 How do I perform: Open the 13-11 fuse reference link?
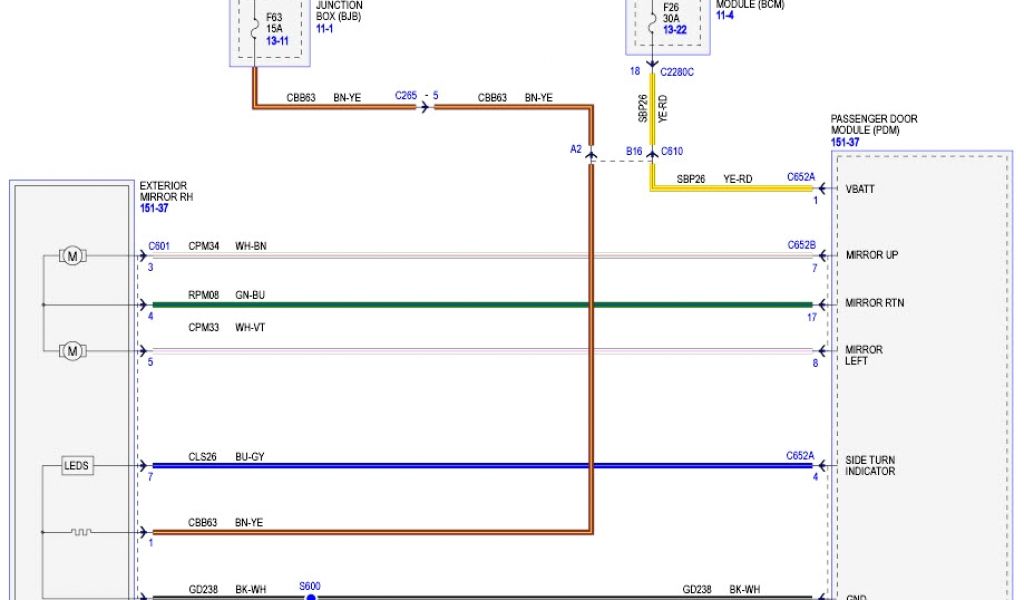tap(277, 42)
